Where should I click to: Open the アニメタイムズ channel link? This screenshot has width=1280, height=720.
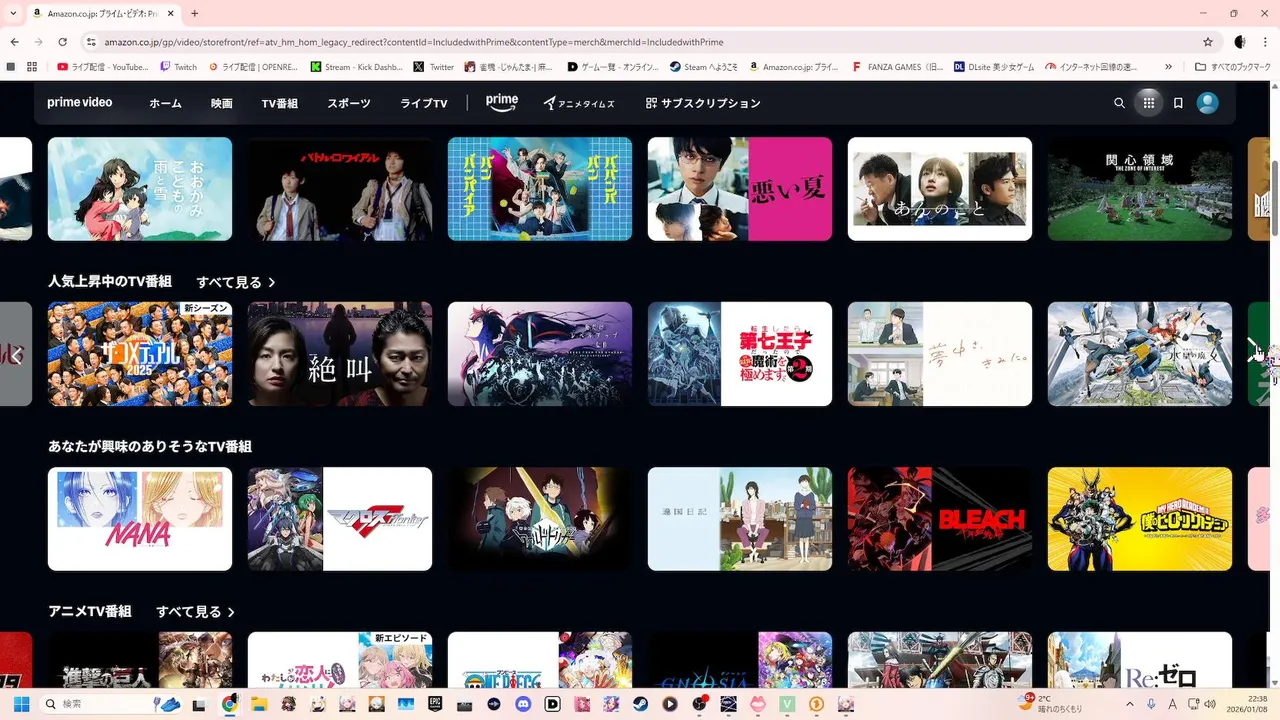click(x=579, y=103)
